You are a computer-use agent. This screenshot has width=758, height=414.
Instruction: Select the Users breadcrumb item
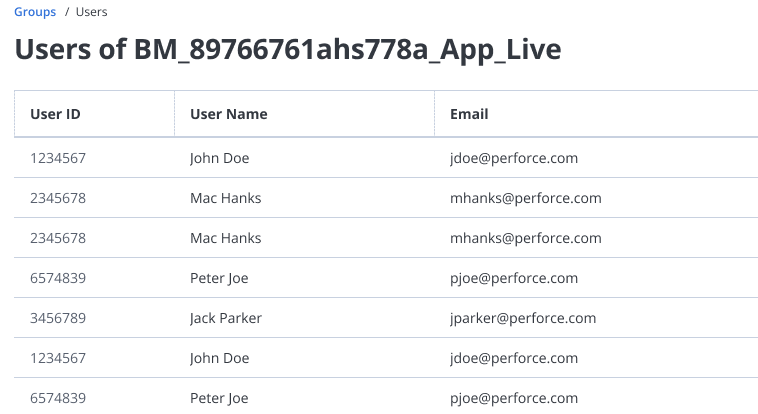(91, 12)
